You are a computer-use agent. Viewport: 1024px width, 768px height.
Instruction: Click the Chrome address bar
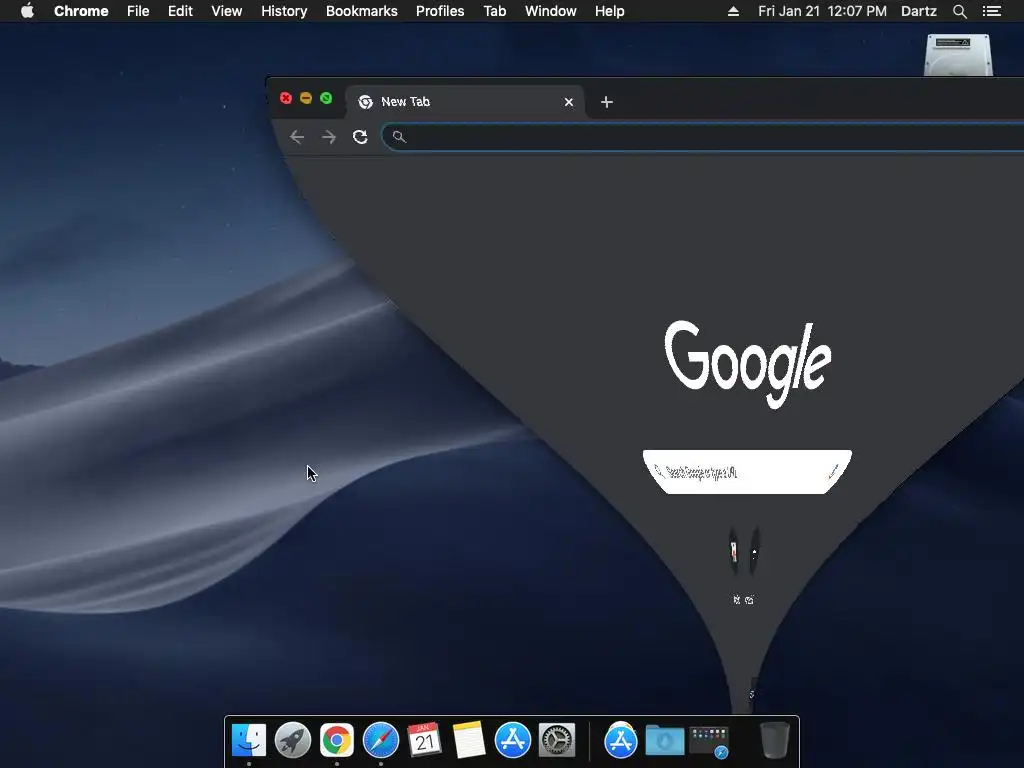702,136
